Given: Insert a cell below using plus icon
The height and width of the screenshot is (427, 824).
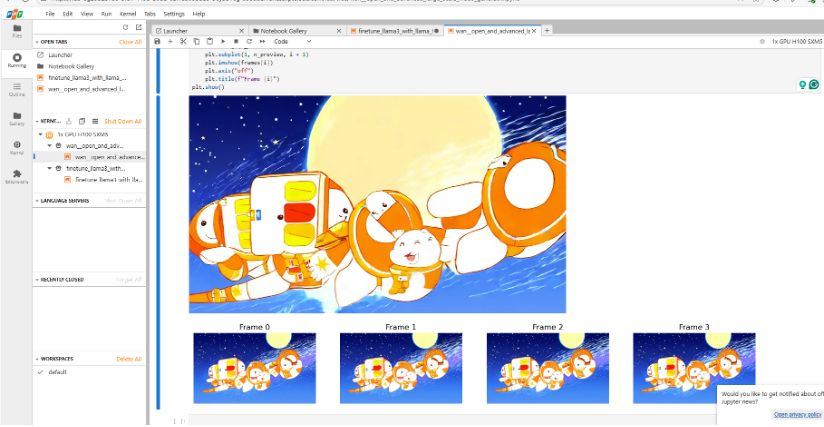Looking at the screenshot, I should [x=171, y=42].
